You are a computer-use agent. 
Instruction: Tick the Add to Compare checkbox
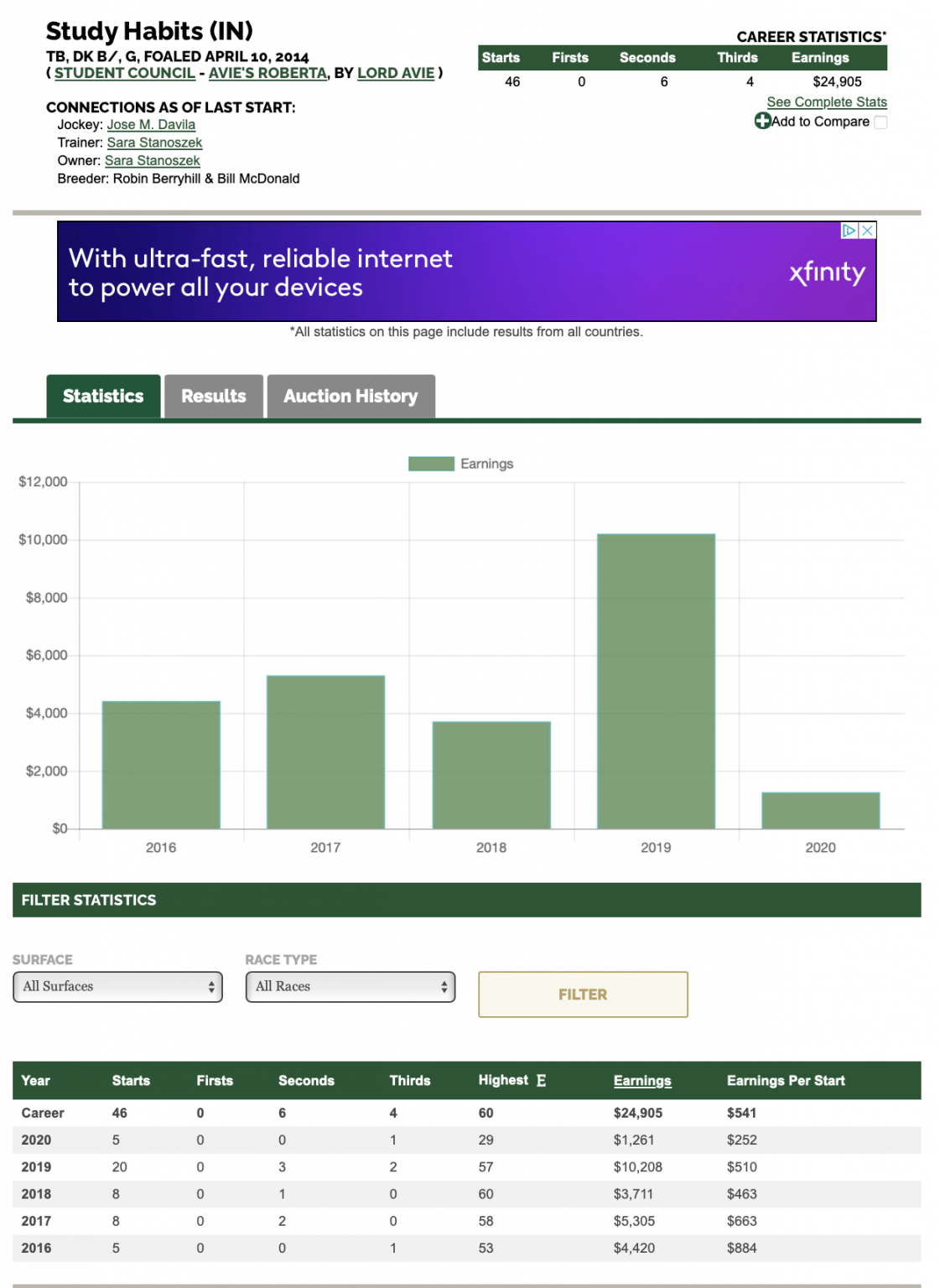880,122
